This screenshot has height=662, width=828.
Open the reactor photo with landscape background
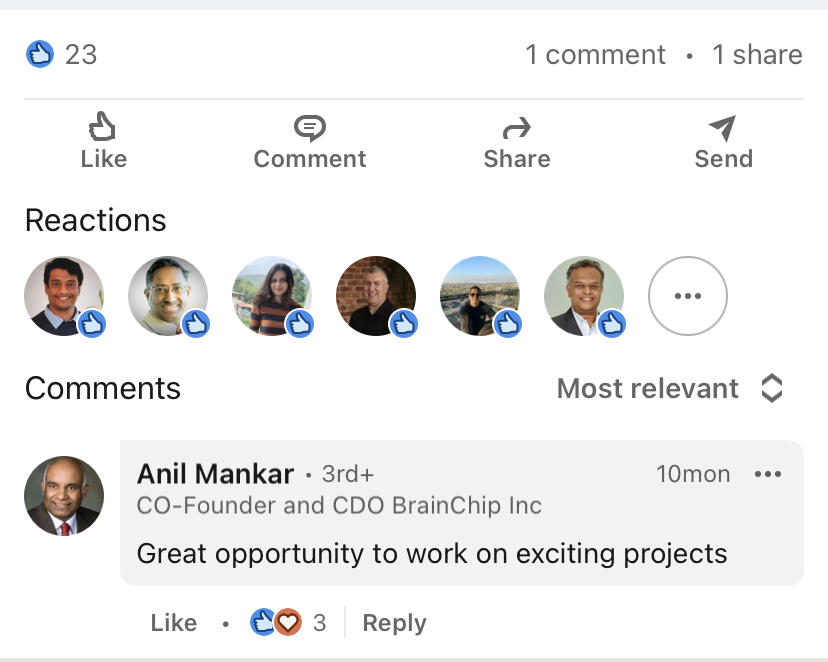(x=480, y=296)
